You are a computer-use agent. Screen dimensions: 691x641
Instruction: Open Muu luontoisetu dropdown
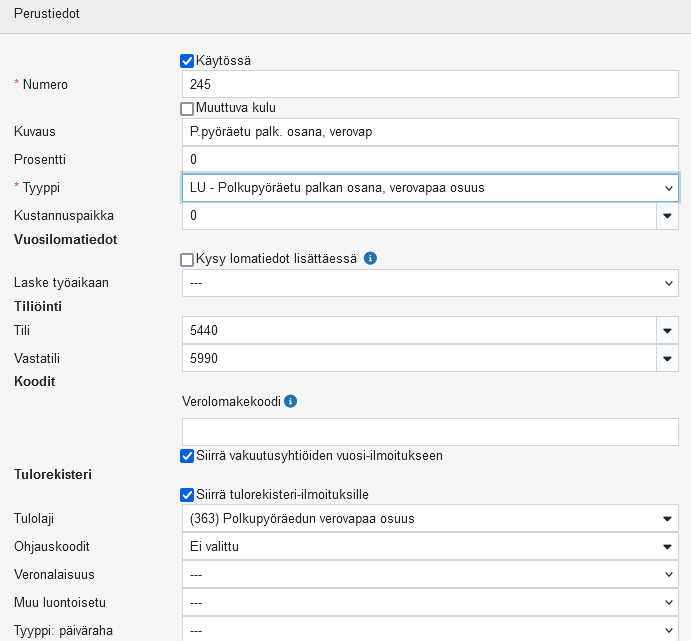tap(430, 603)
